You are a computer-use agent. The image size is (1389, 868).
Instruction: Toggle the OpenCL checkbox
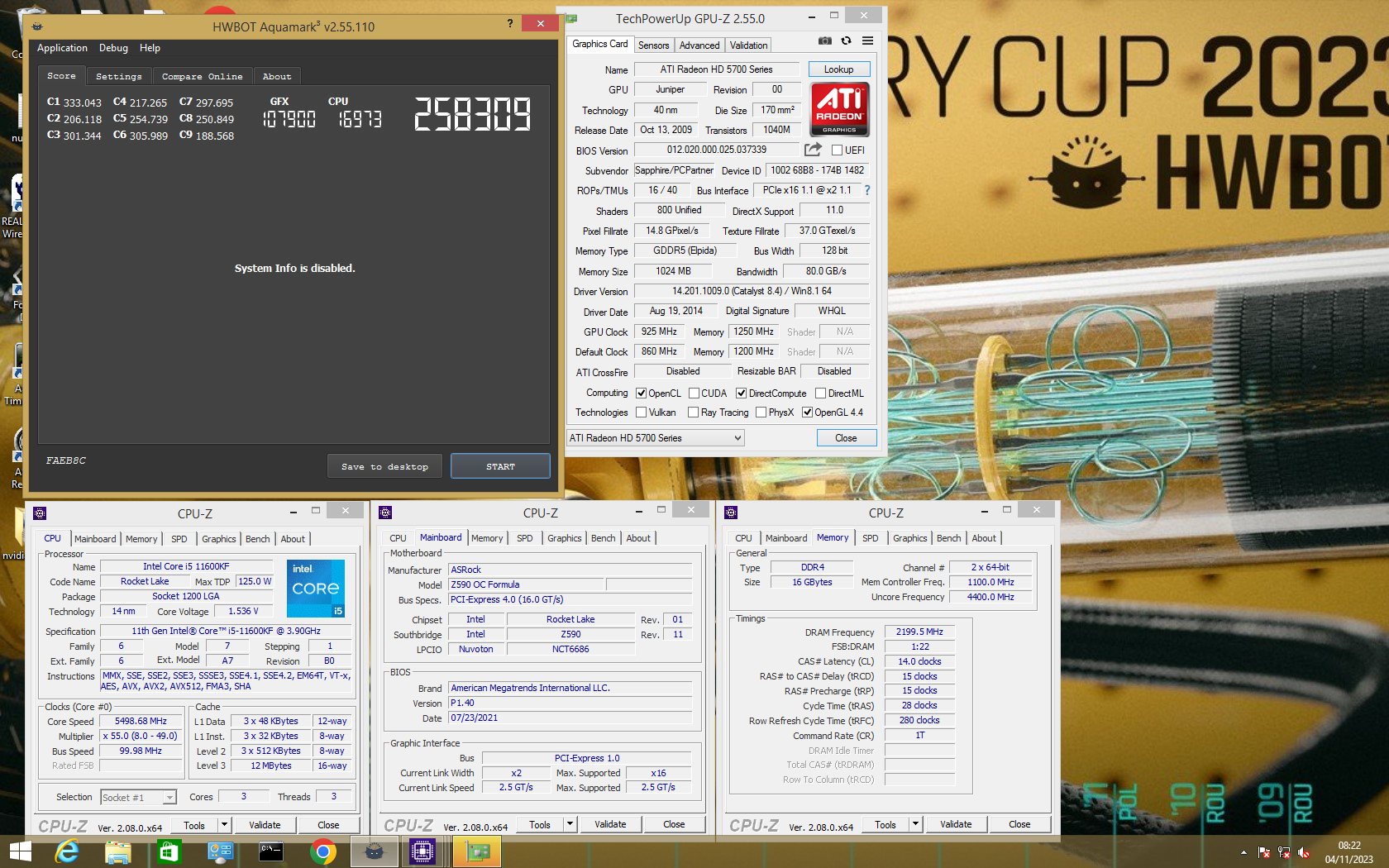(641, 393)
